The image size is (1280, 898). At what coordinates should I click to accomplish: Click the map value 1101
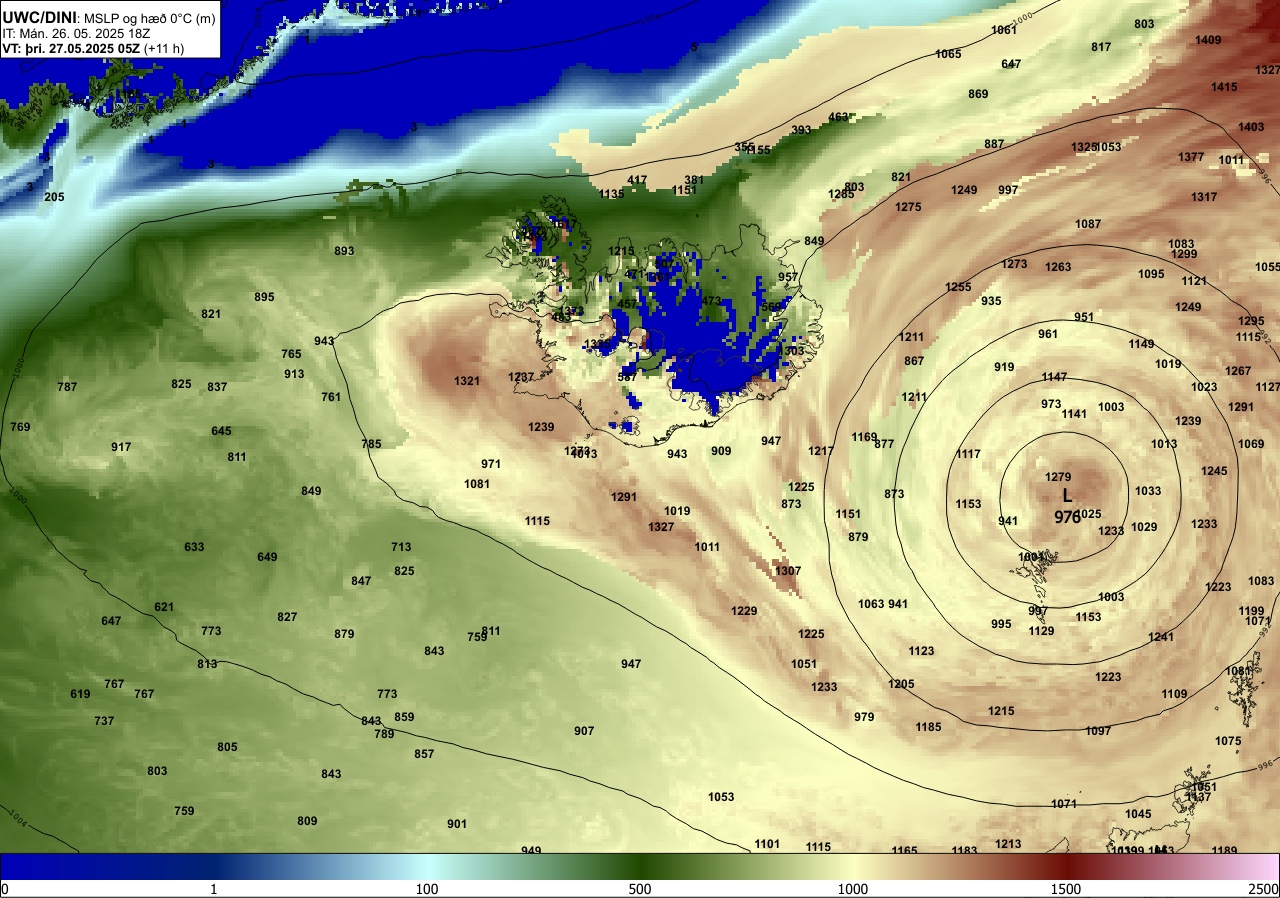[767, 844]
